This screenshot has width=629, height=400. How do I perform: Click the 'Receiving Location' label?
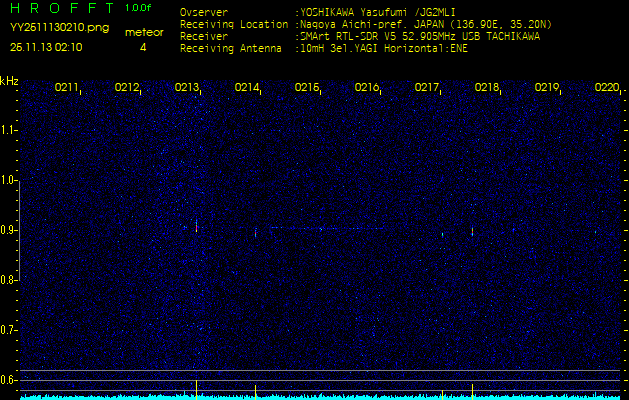pos(234,24)
